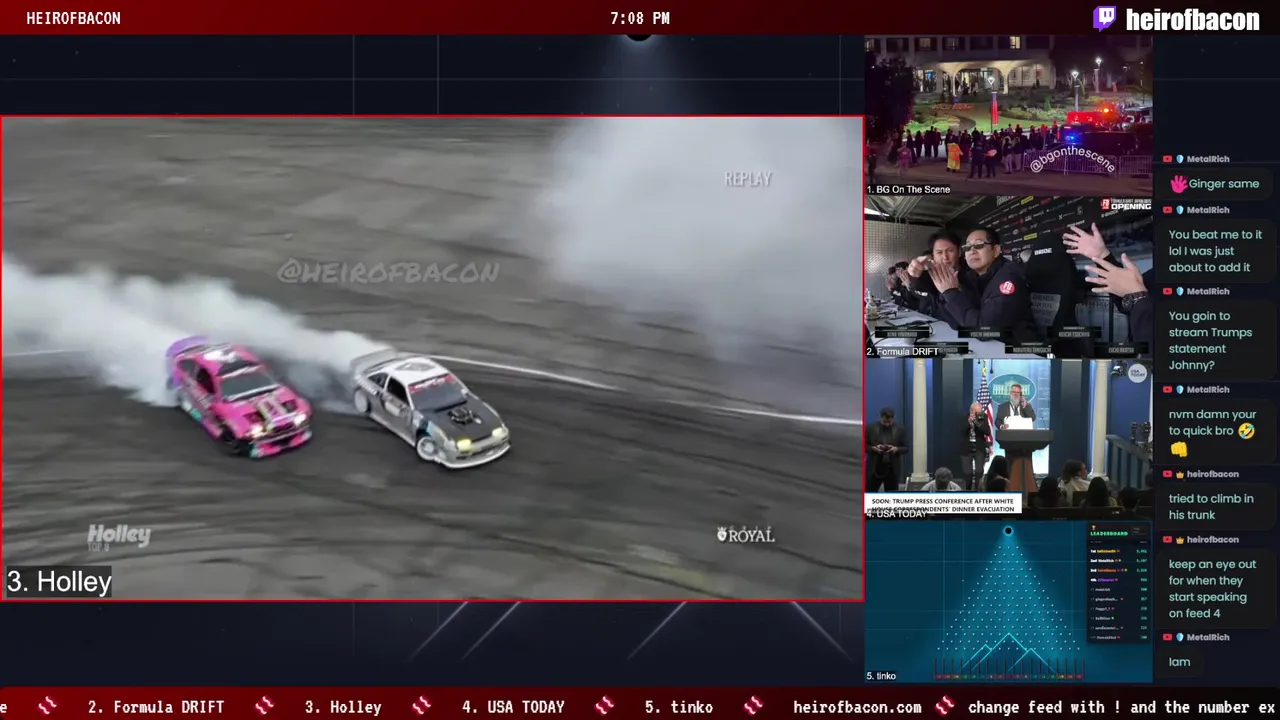Select '2. Formula DRIFT' in the ticker
1280x720 pixels.
click(156, 707)
